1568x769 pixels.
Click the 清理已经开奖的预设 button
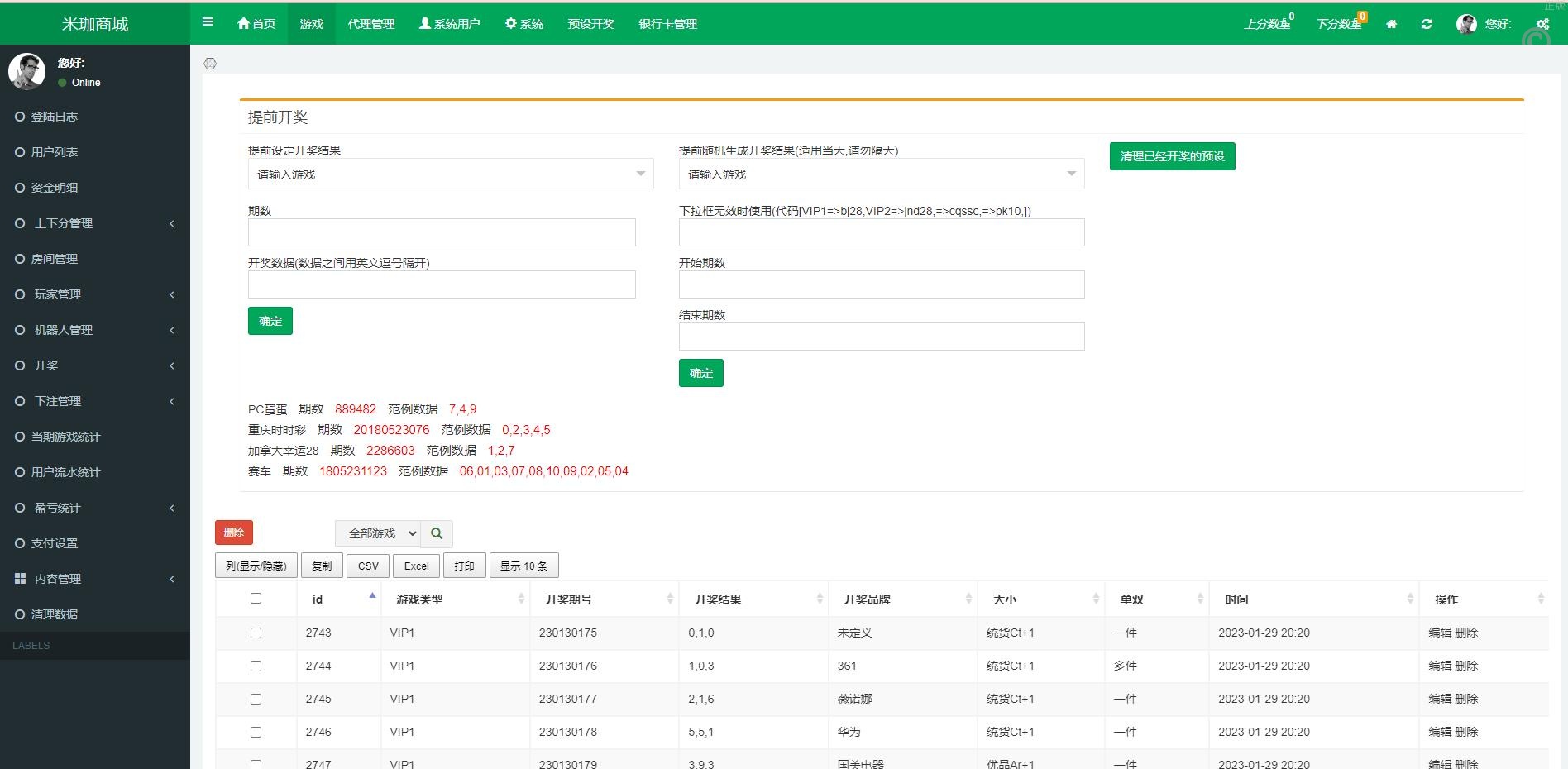[x=1172, y=156]
